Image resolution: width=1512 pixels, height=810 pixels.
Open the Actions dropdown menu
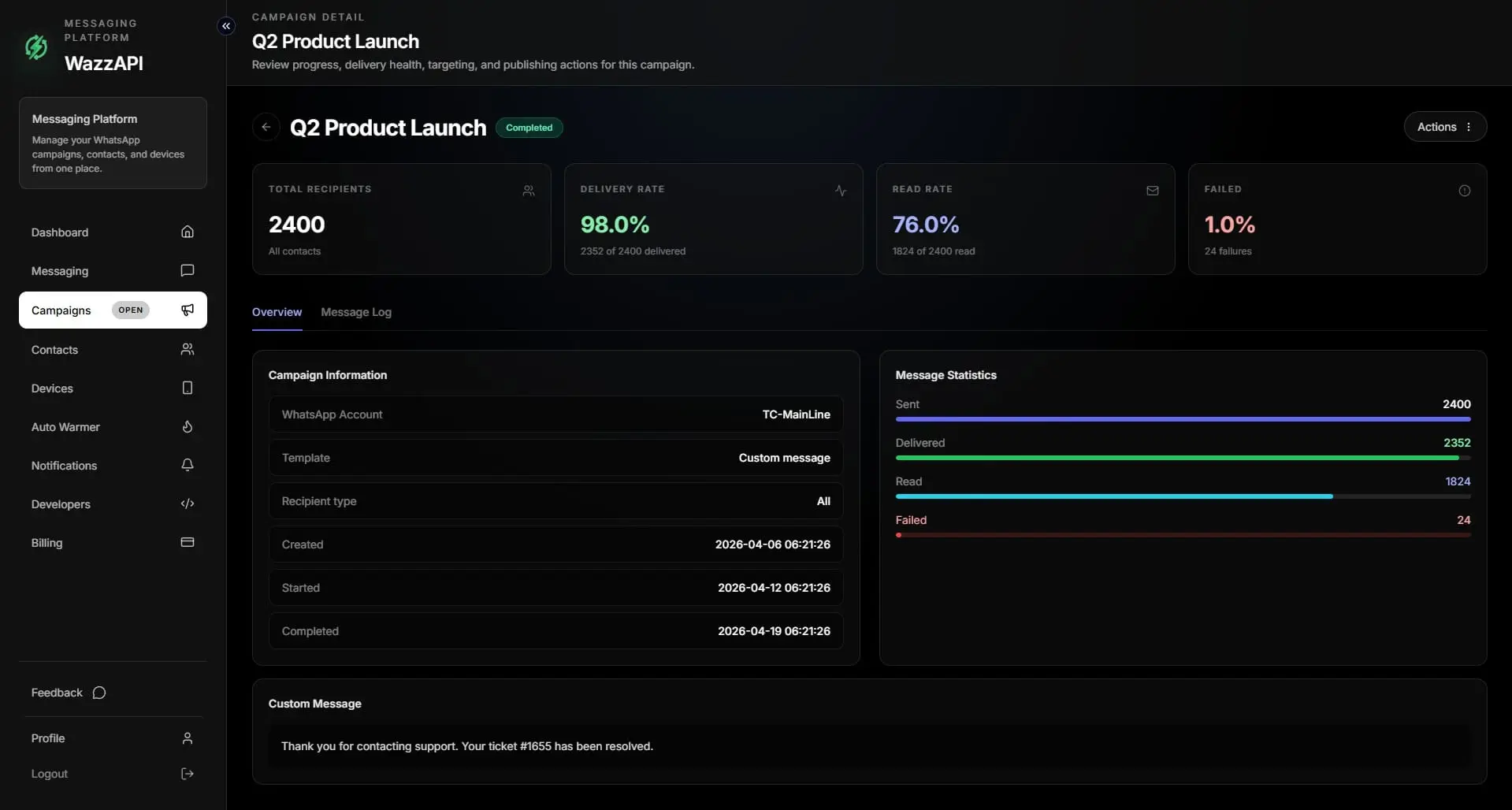[x=1445, y=127]
